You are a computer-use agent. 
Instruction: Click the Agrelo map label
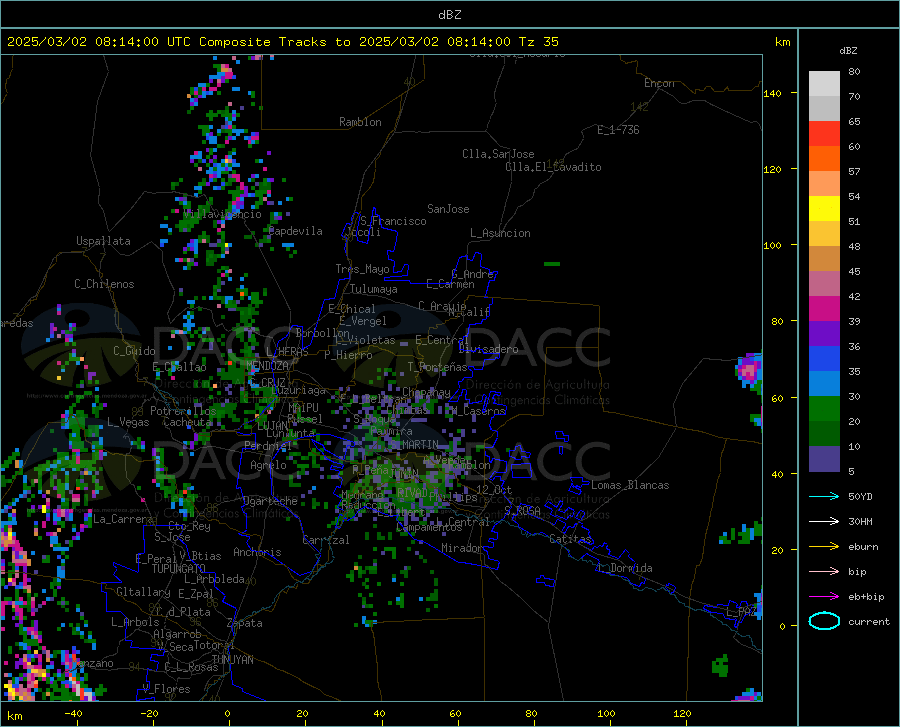268,465
